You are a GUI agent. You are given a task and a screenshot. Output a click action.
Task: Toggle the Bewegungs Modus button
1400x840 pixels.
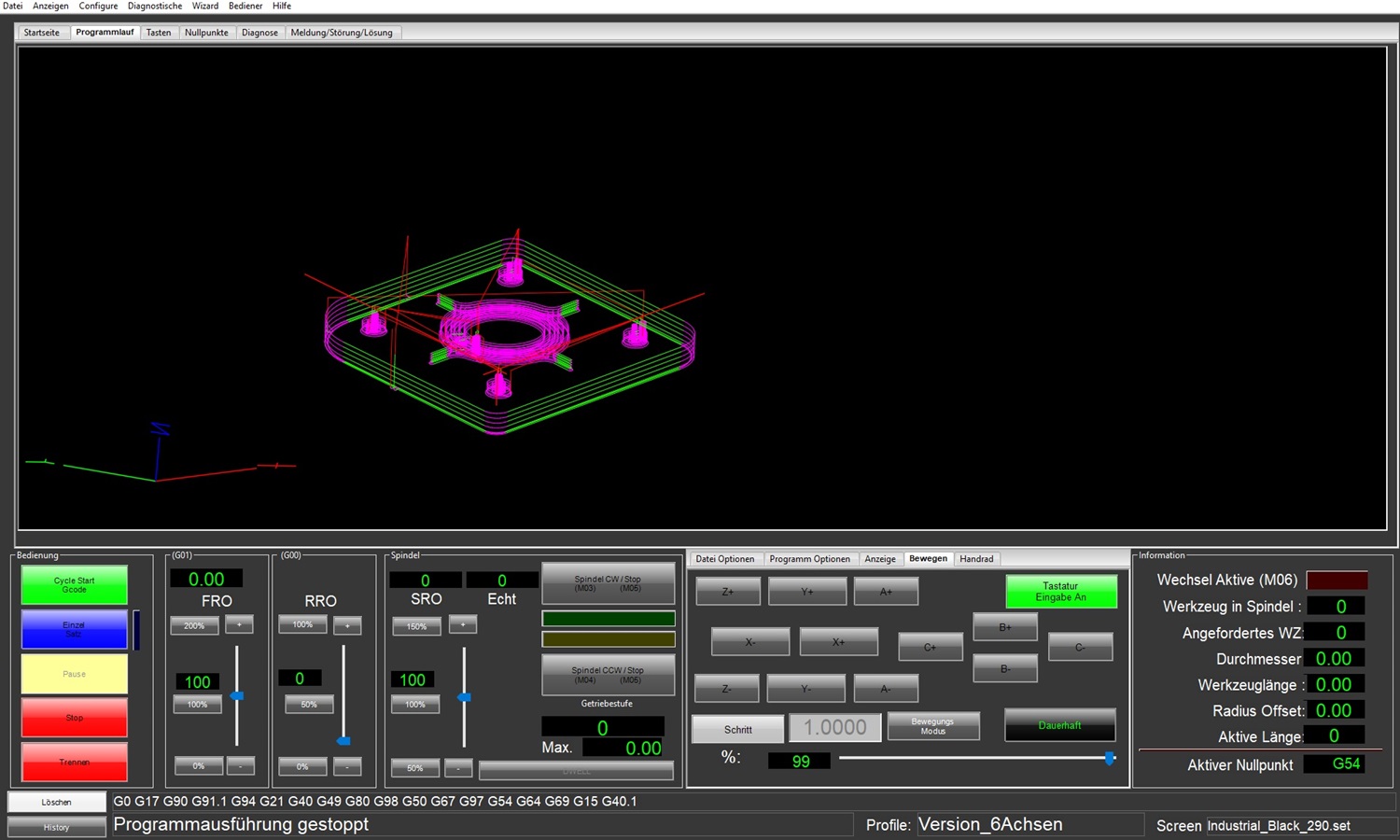pyautogui.click(x=933, y=726)
